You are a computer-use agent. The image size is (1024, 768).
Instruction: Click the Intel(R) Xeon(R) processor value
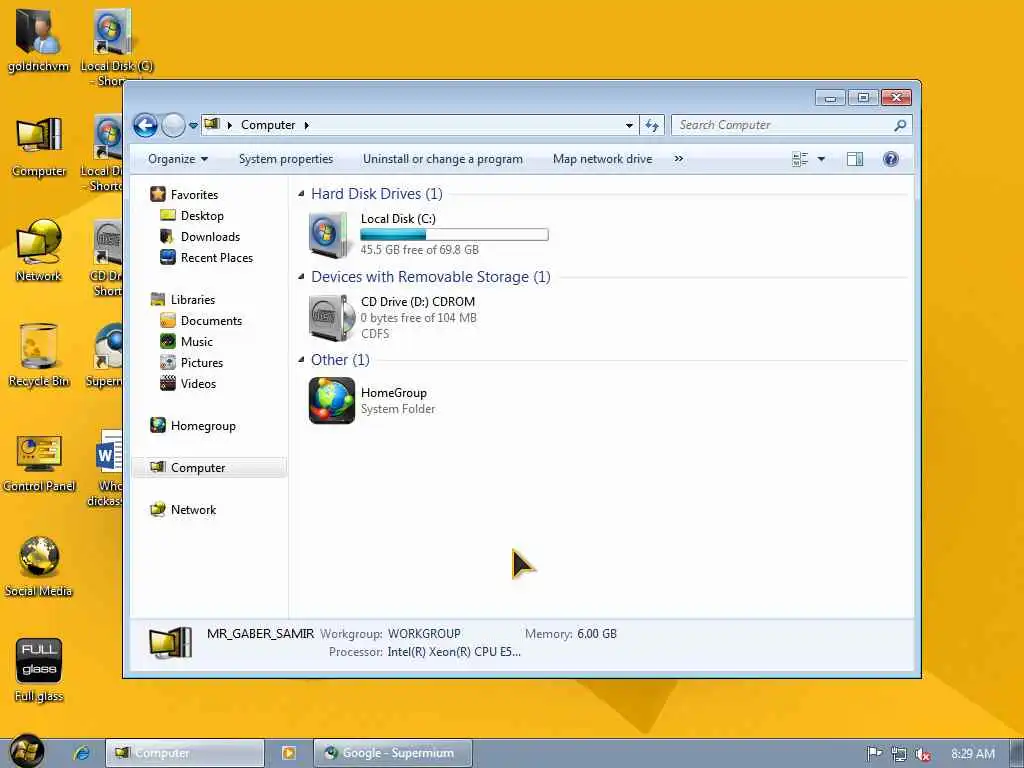pyautogui.click(x=454, y=652)
